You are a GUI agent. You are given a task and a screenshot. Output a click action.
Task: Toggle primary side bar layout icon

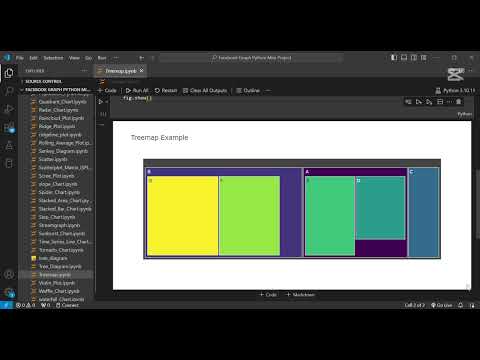click(x=394, y=58)
